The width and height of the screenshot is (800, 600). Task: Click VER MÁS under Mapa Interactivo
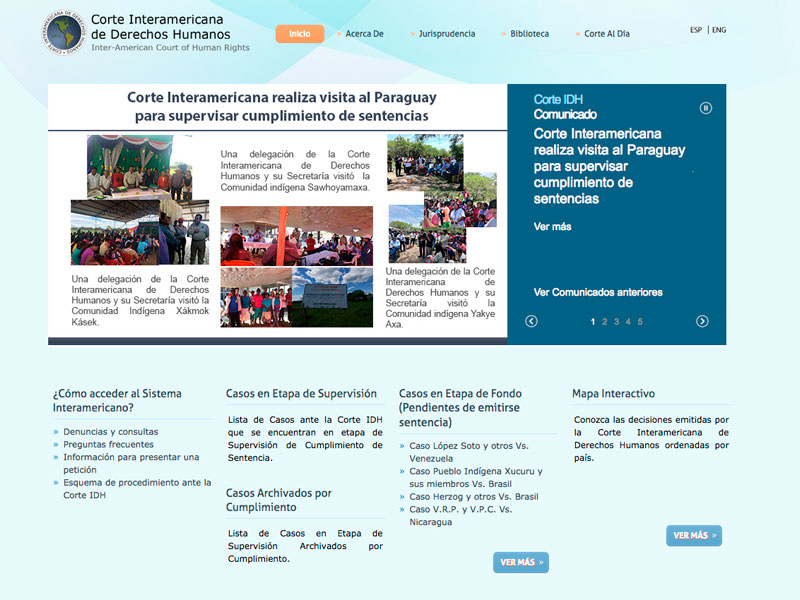click(x=693, y=535)
